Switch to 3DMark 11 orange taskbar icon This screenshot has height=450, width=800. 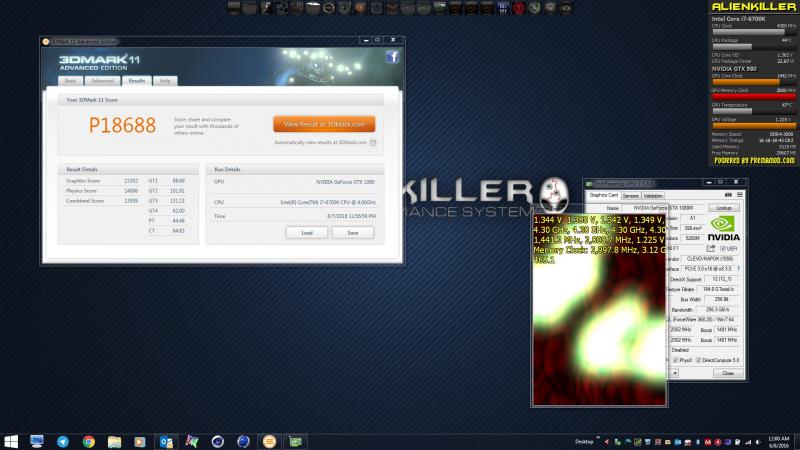tap(269, 441)
